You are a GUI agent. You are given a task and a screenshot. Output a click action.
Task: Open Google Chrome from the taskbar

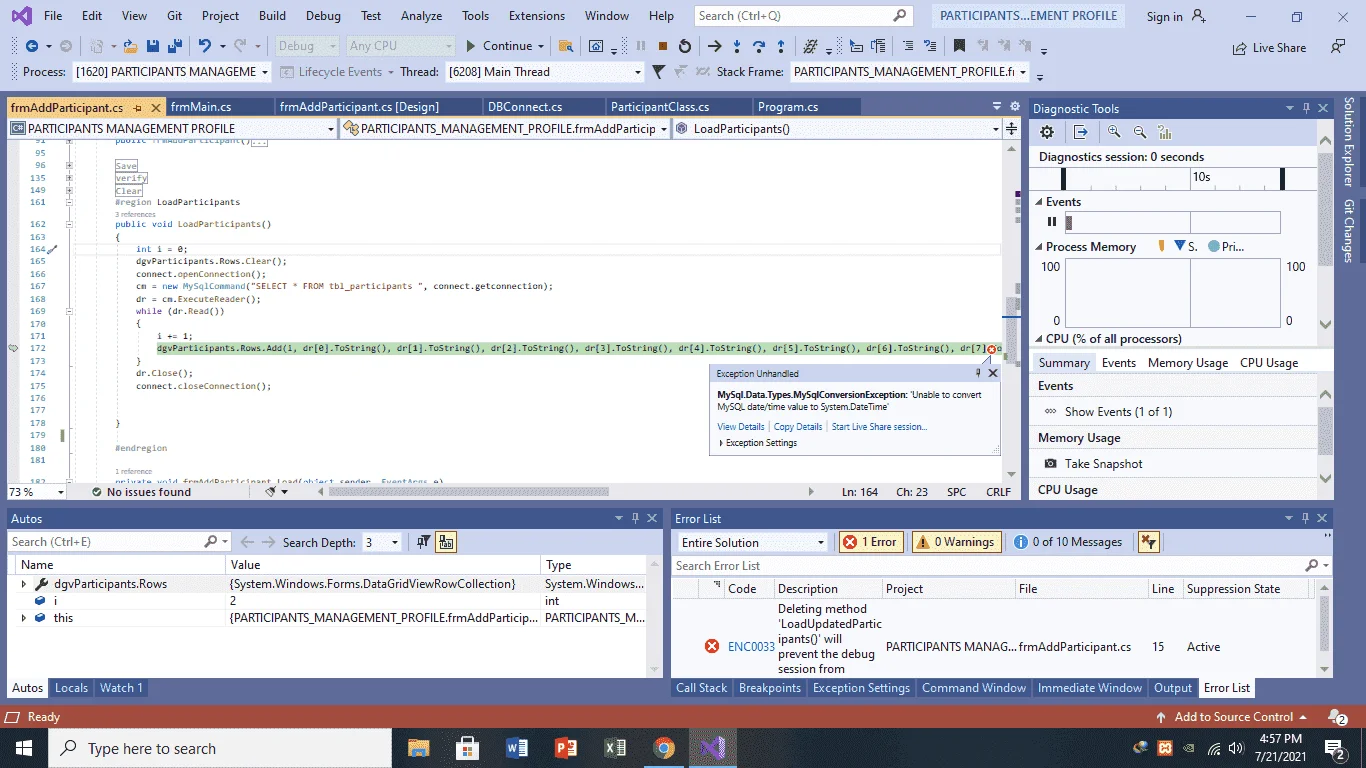pos(664,748)
